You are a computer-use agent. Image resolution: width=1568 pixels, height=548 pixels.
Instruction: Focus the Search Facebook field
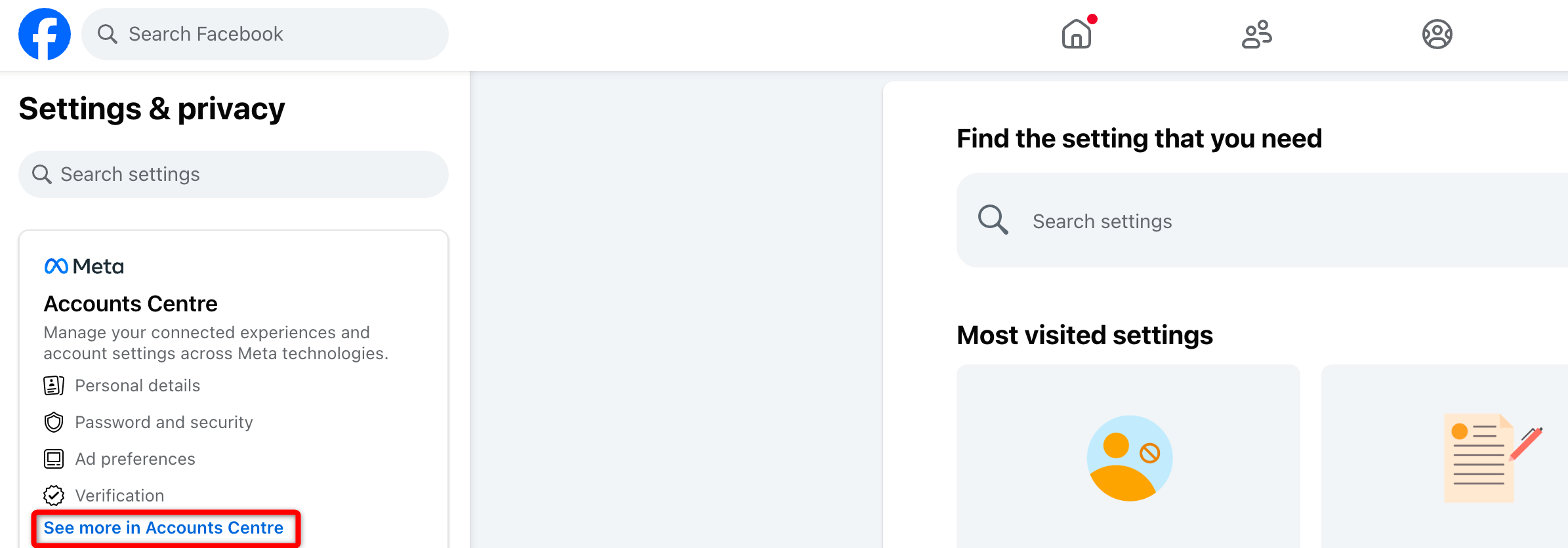pyautogui.click(x=276, y=34)
